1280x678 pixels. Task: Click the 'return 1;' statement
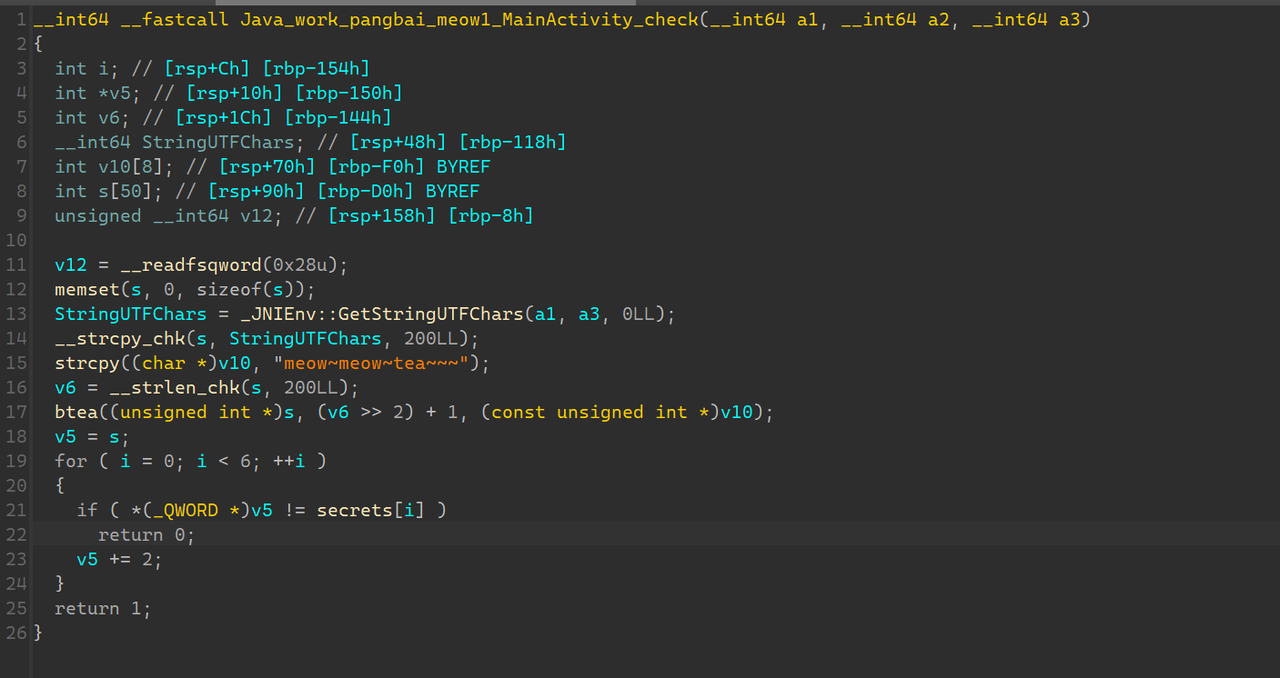click(103, 608)
